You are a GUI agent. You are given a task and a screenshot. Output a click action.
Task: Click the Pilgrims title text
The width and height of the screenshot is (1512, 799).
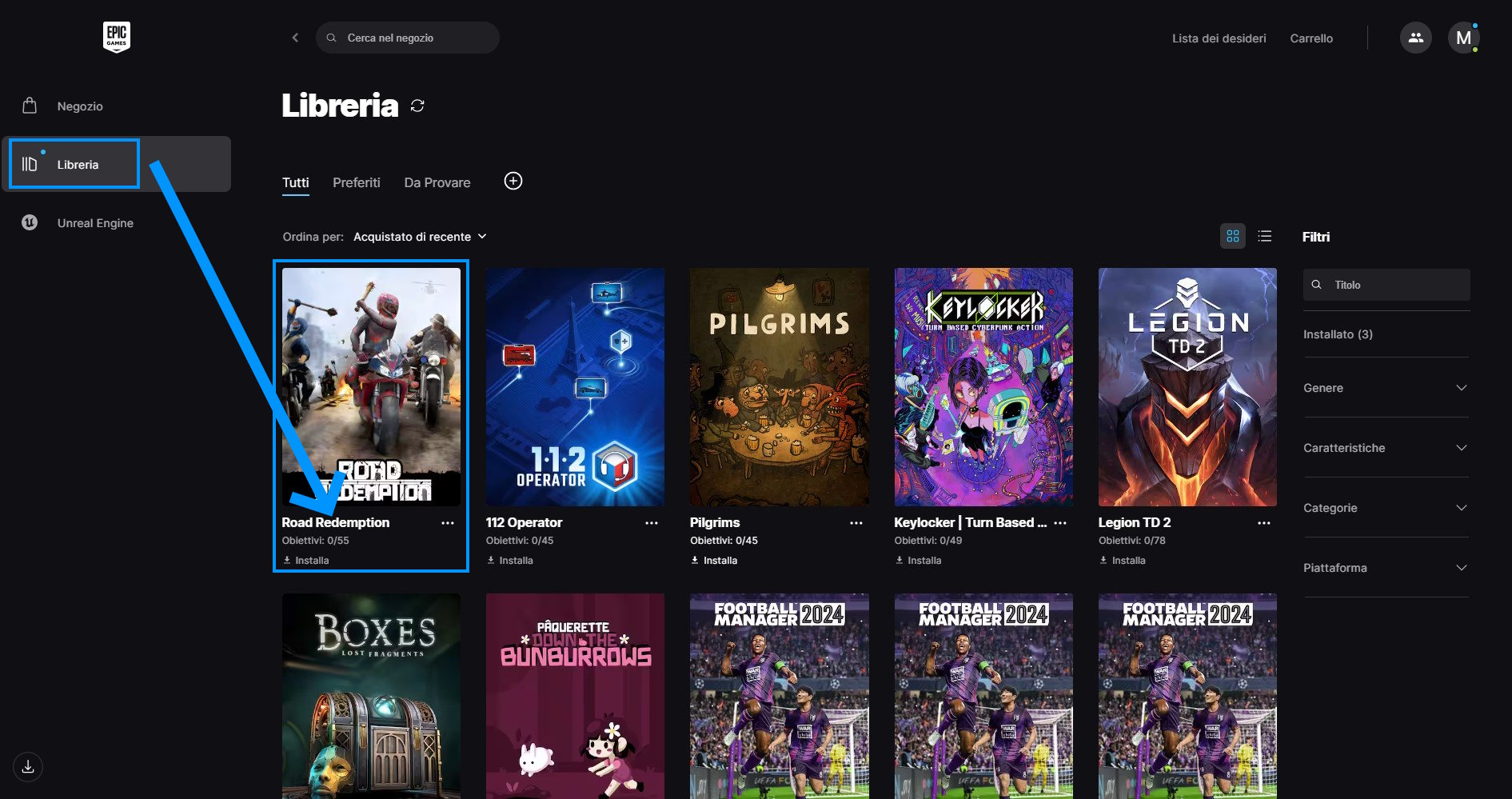click(715, 522)
